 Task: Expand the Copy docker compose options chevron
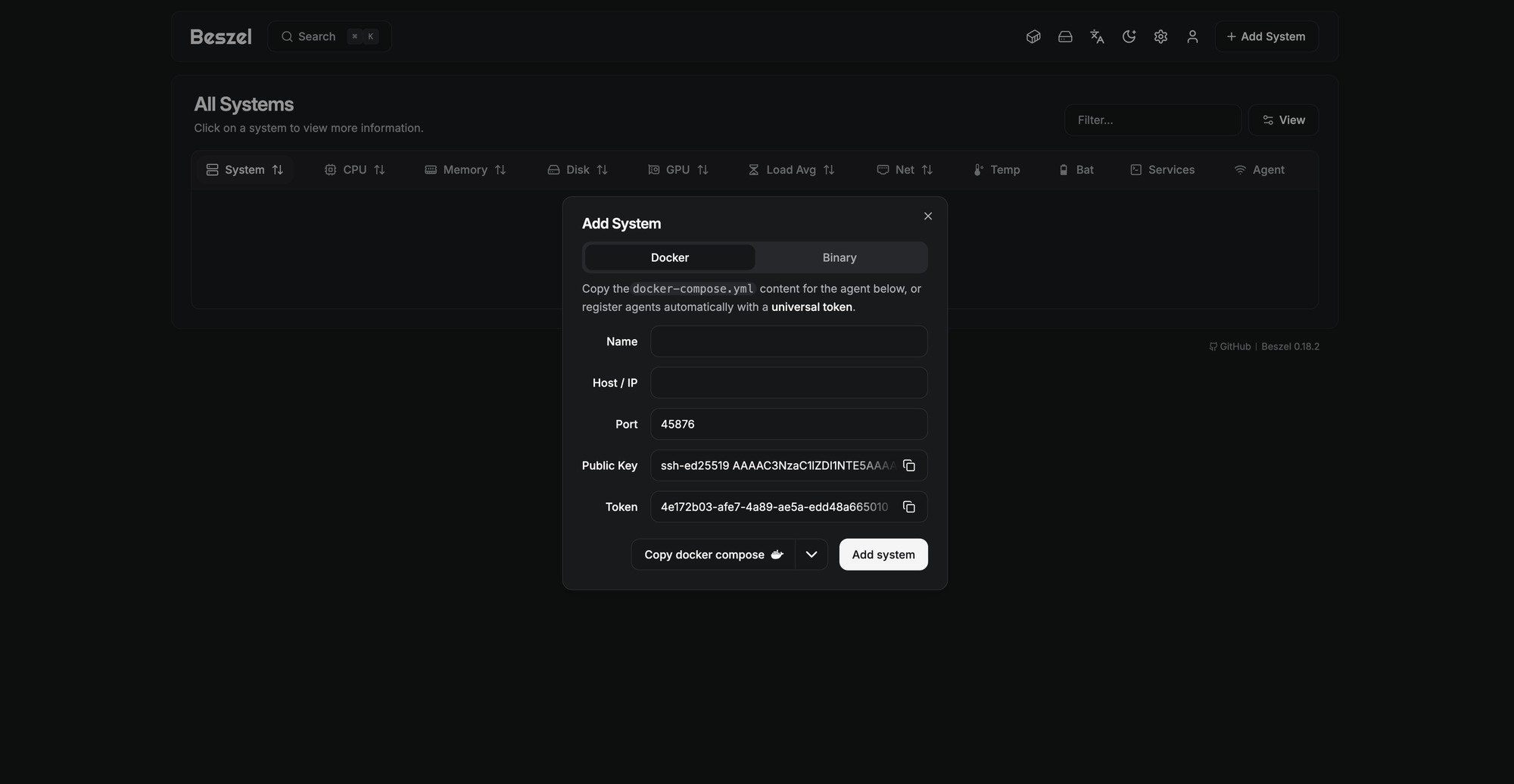coord(812,554)
